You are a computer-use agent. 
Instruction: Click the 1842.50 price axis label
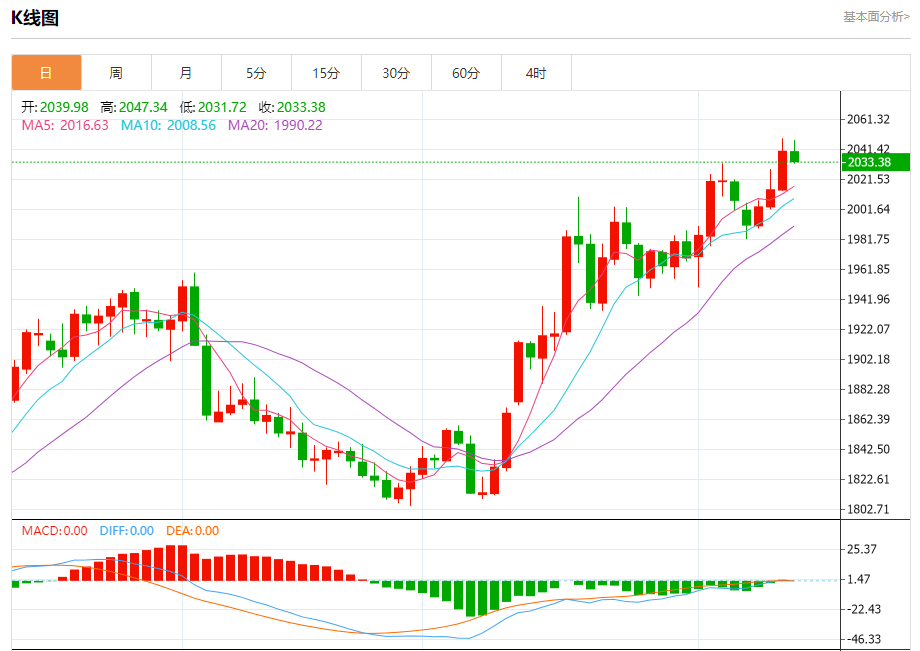868,449
